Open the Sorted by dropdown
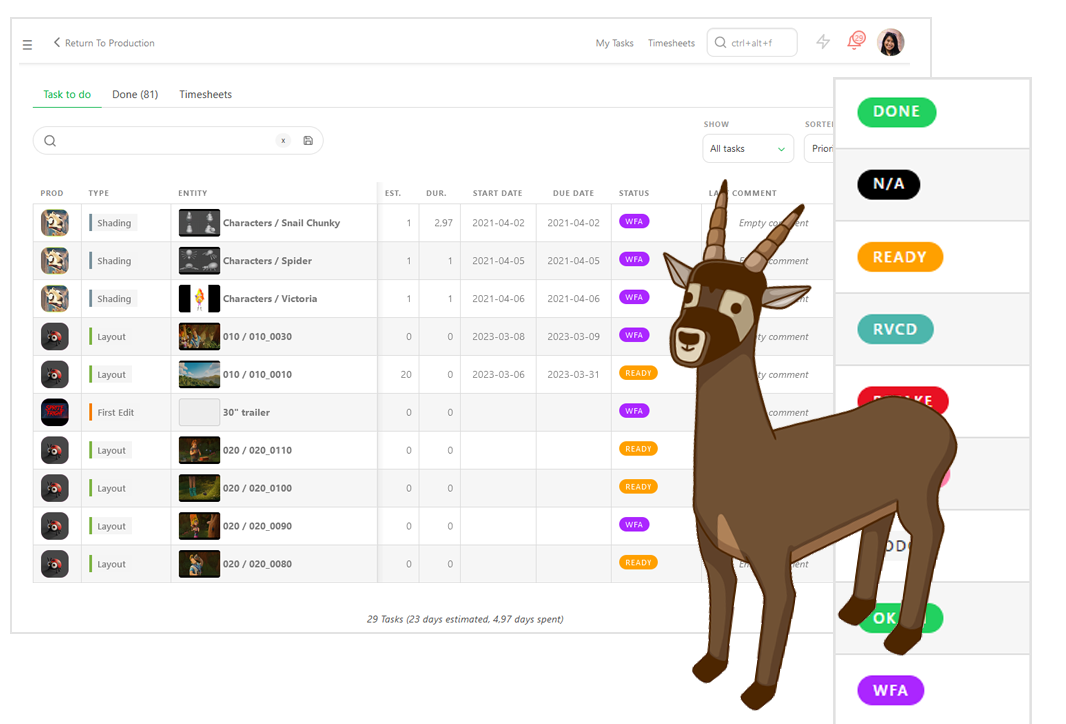 (x=820, y=149)
